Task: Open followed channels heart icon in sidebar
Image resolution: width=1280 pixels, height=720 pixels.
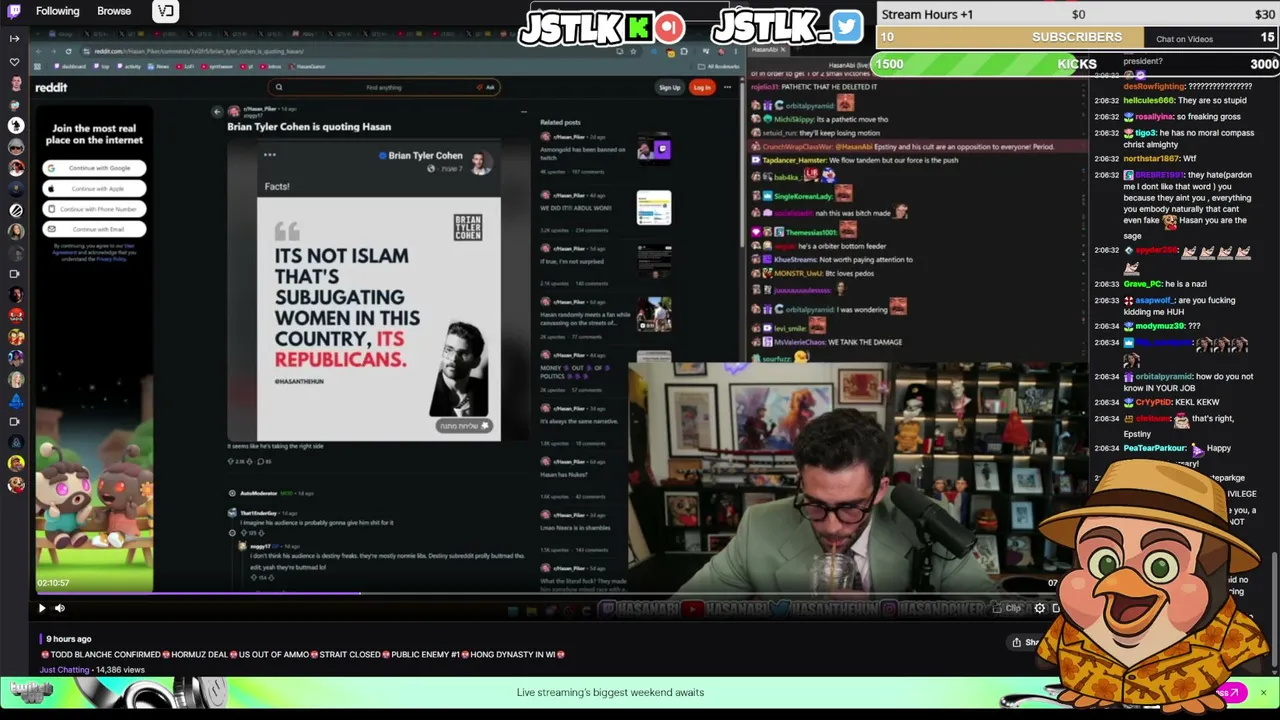Action: [14, 62]
